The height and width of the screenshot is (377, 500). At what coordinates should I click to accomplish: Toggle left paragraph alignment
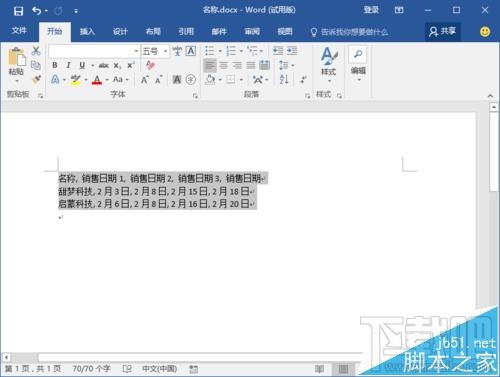(x=210, y=65)
